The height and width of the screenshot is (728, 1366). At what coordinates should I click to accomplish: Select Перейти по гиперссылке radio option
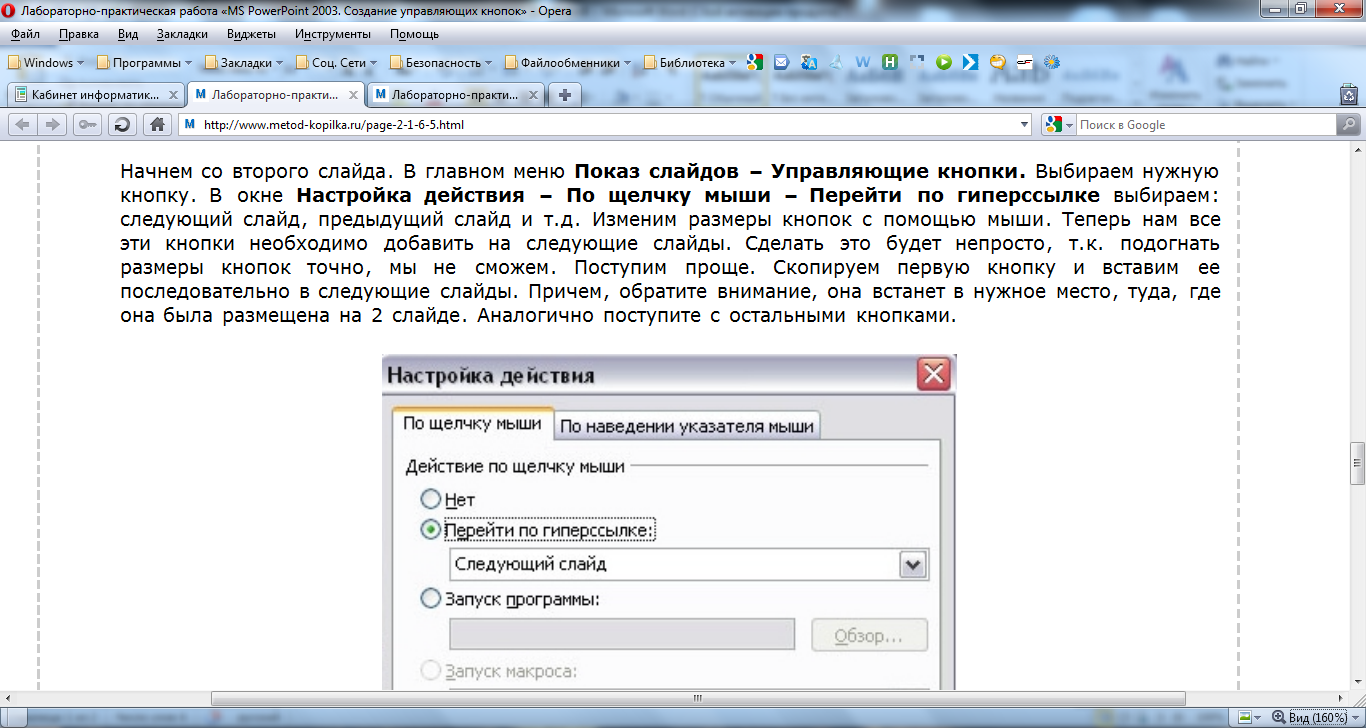coord(431,530)
